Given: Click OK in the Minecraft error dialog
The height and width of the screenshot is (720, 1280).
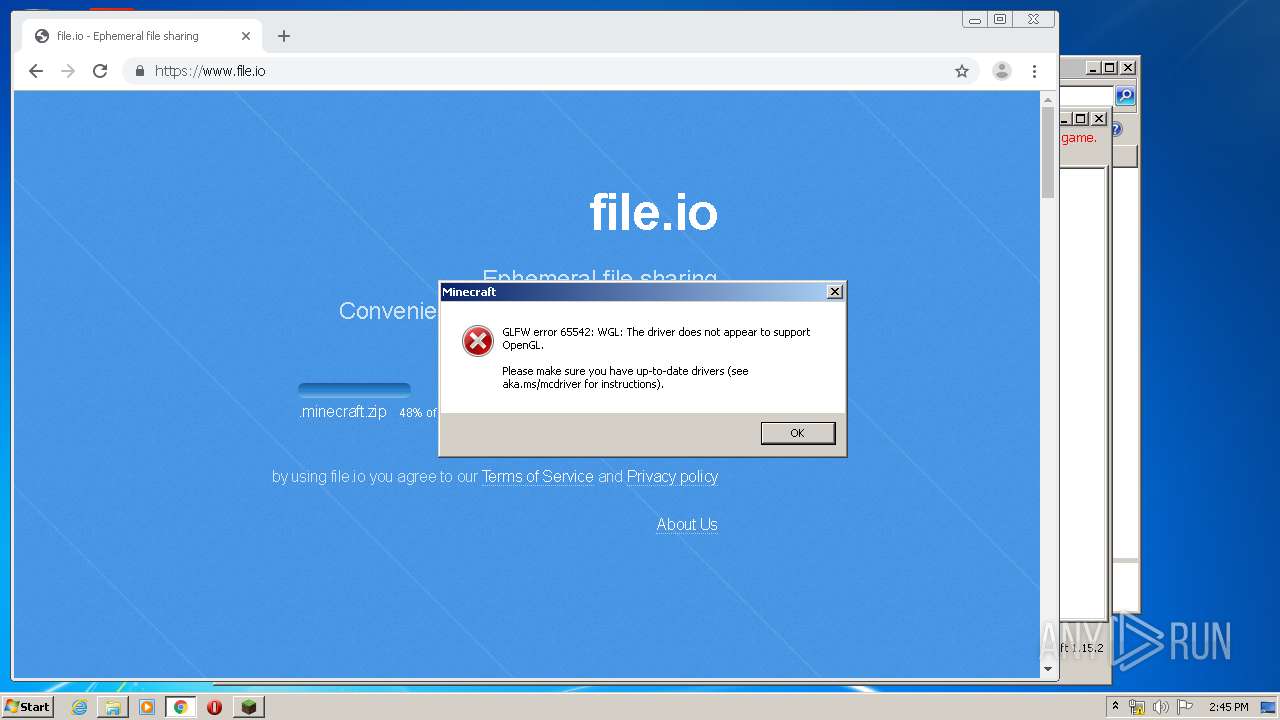Looking at the screenshot, I should click(797, 433).
